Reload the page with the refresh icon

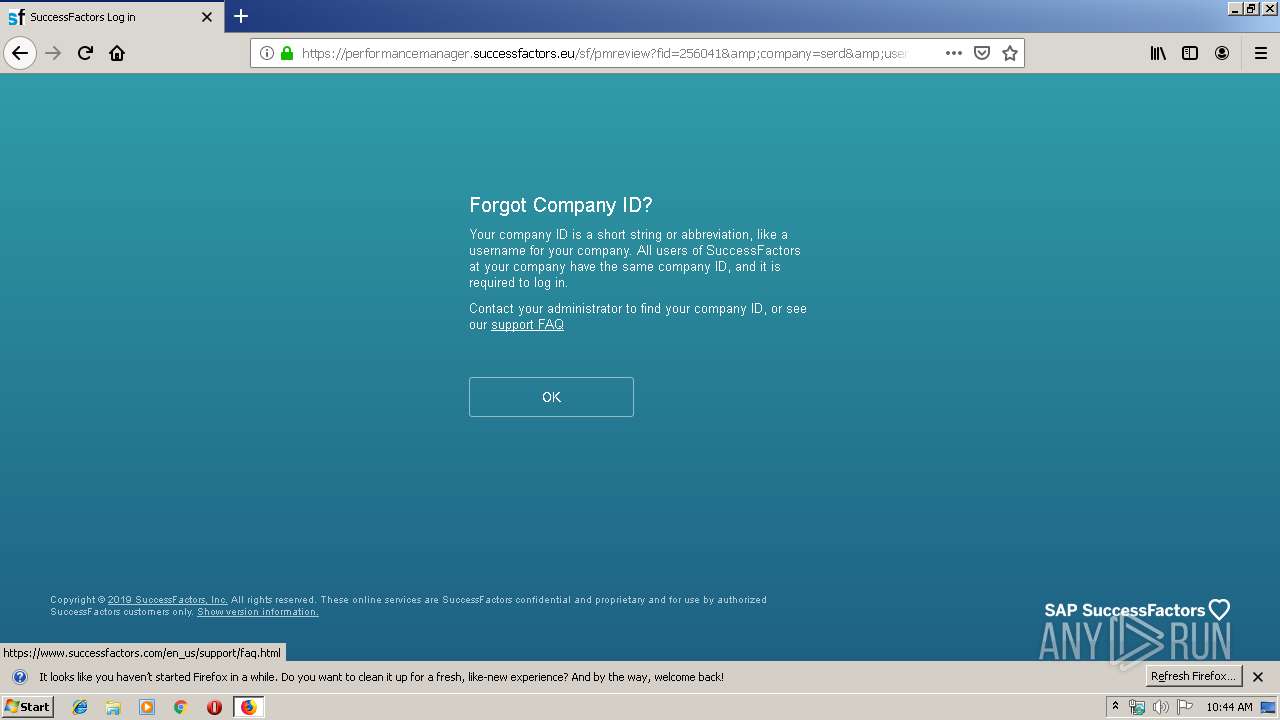85,53
